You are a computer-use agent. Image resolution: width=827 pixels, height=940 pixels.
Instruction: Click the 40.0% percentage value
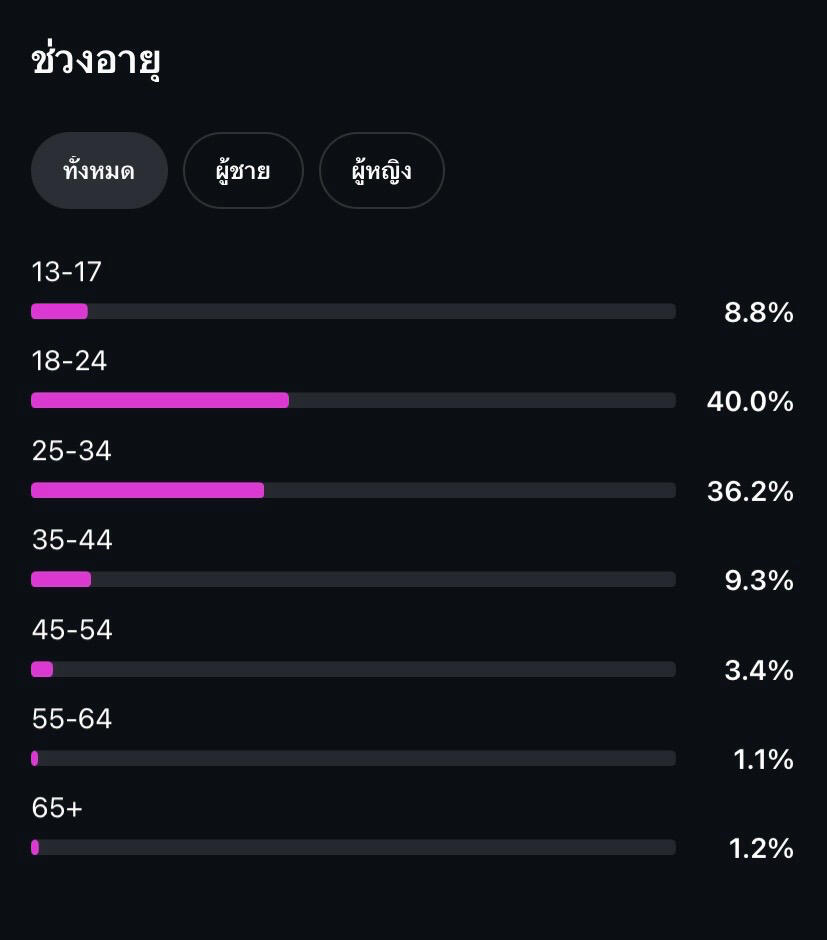750,402
